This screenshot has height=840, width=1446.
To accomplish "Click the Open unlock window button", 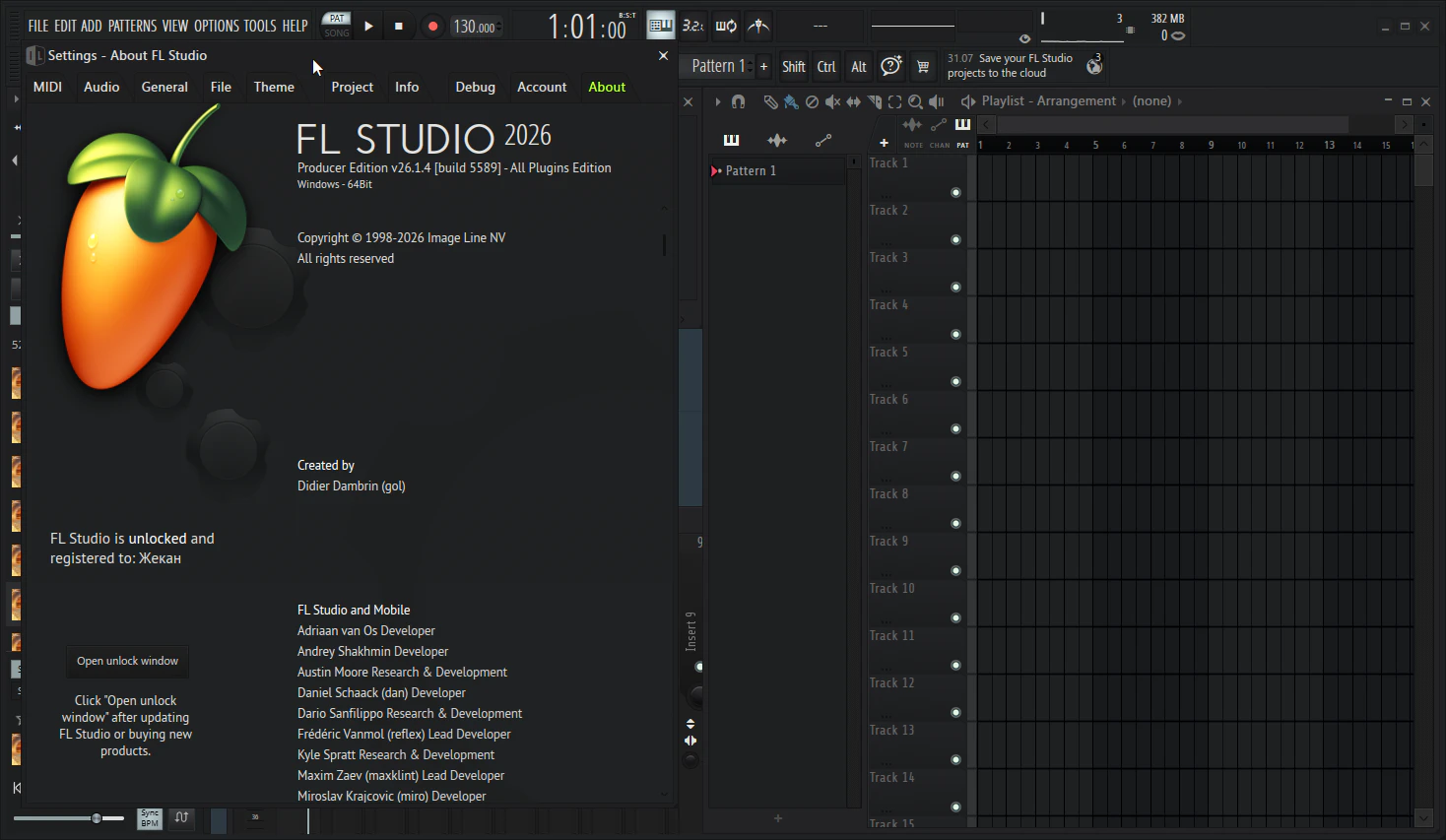I will 128,661.
